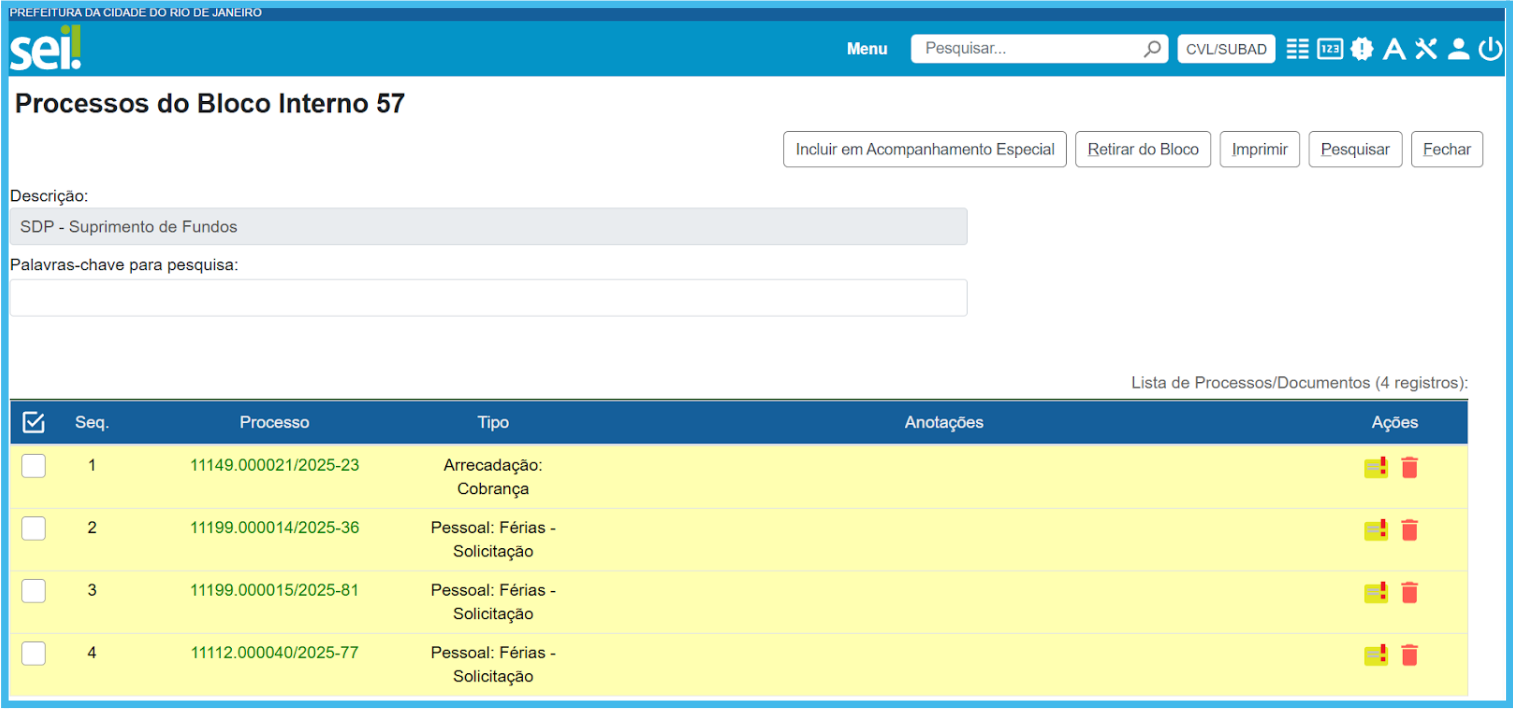Viewport: 1513px width, 709px height.
Task: Toggle the select-all checkbox in table header
Action: [33, 423]
